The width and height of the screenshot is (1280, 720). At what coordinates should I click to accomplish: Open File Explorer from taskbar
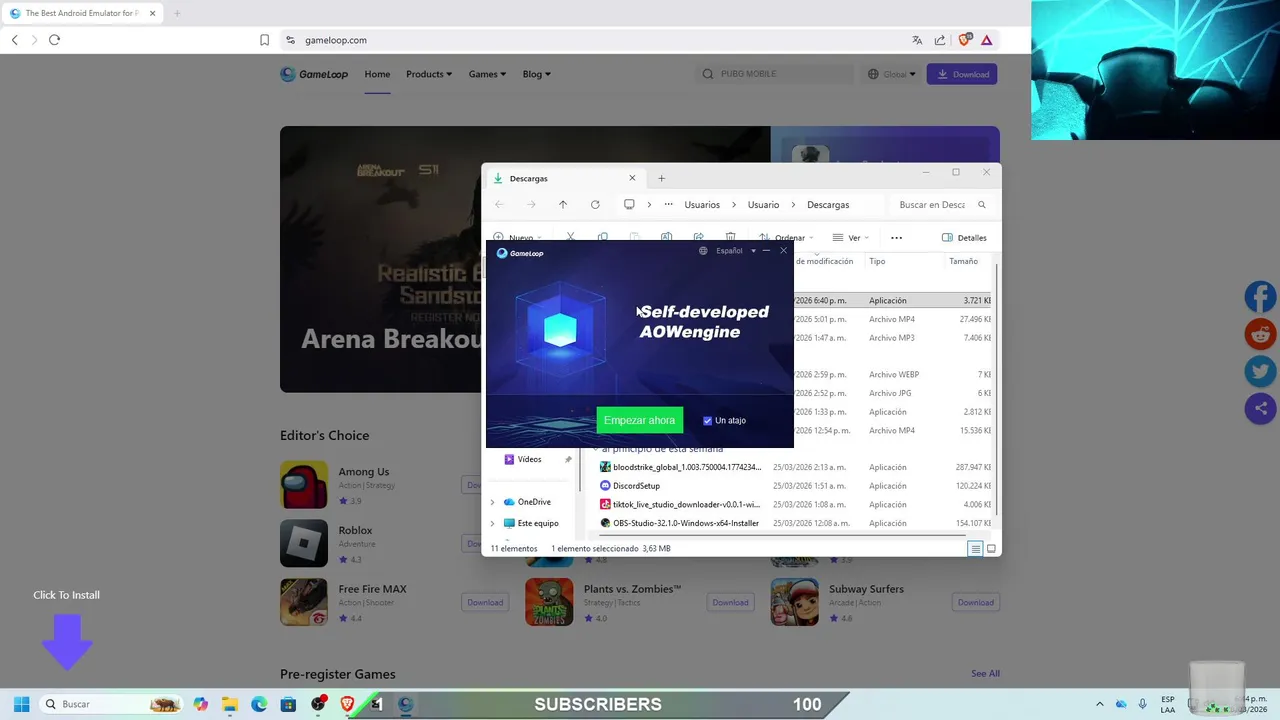pos(229,704)
